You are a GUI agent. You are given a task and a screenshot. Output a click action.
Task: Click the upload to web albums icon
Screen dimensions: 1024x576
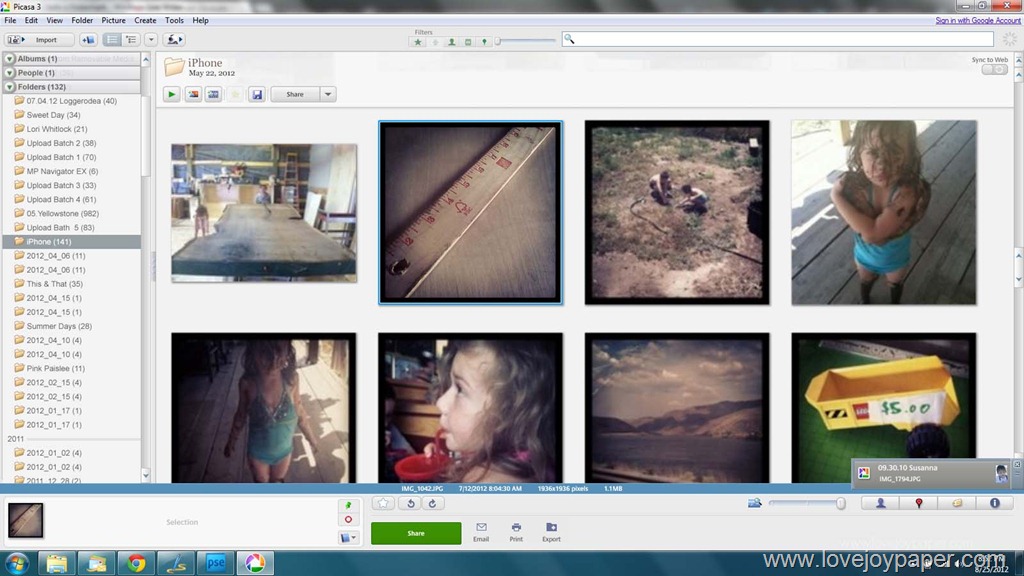tap(174, 40)
